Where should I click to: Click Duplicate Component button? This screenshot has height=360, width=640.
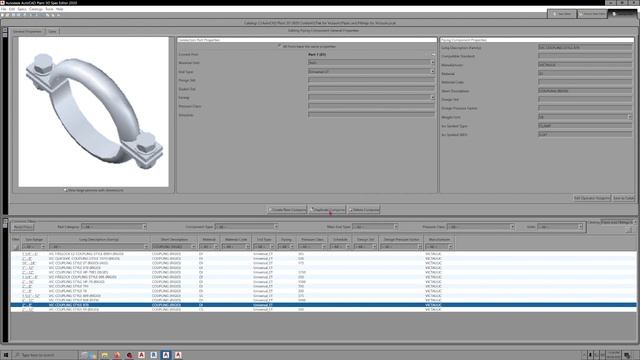pos(327,210)
